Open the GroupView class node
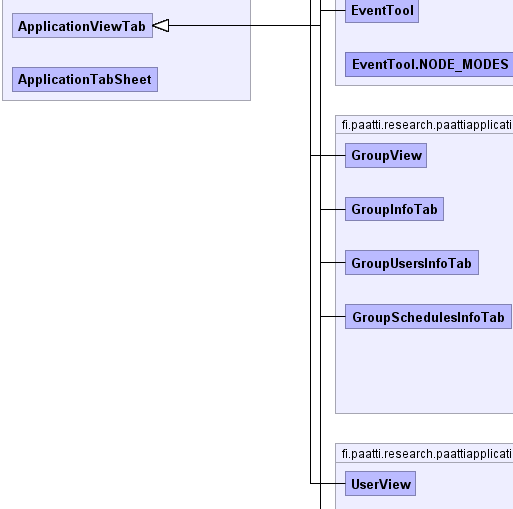The height and width of the screenshot is (509, 513). coord(386,156)
